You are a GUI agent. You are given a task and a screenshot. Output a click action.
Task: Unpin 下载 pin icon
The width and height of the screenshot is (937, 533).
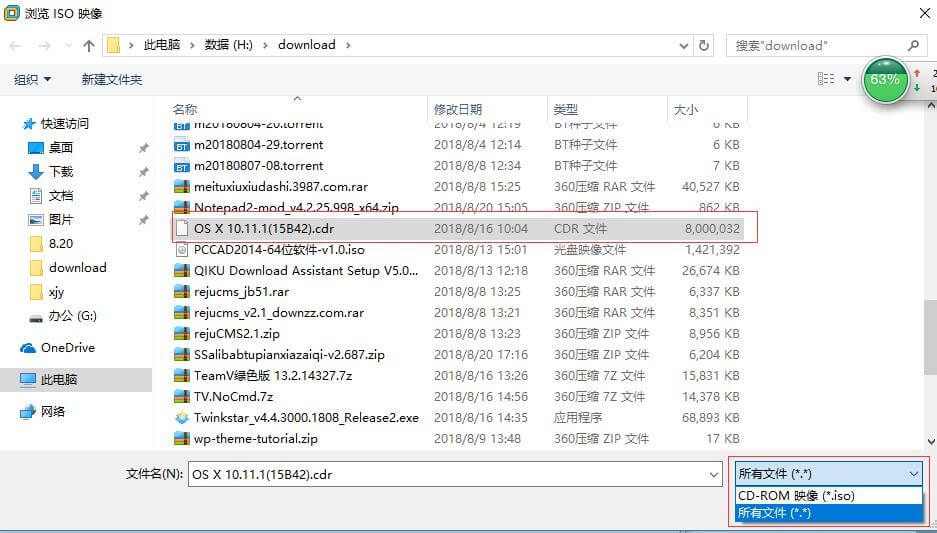pos(143,172)
